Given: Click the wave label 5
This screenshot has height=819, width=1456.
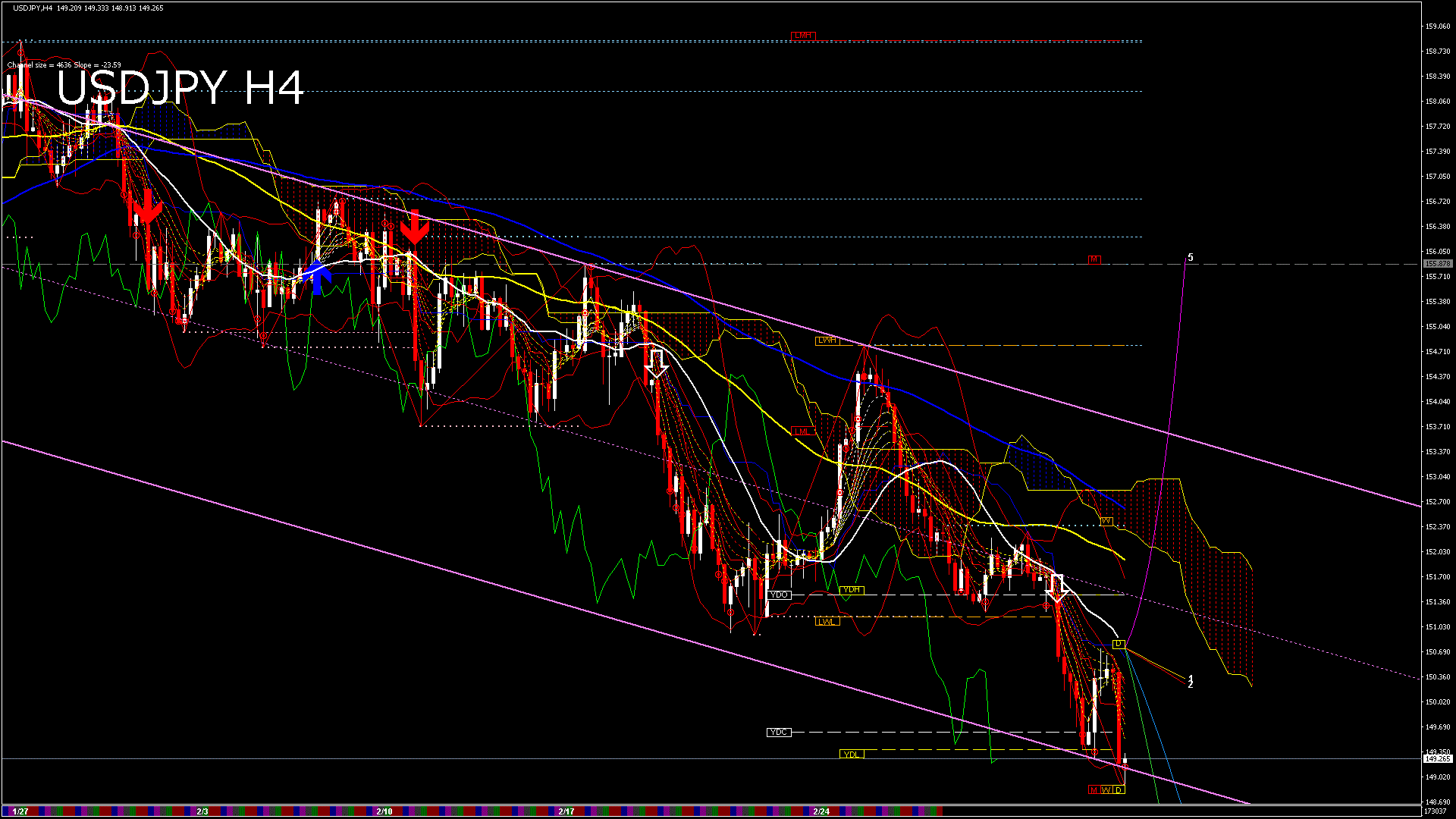Looking at the screenshot, I should 1191,258.
